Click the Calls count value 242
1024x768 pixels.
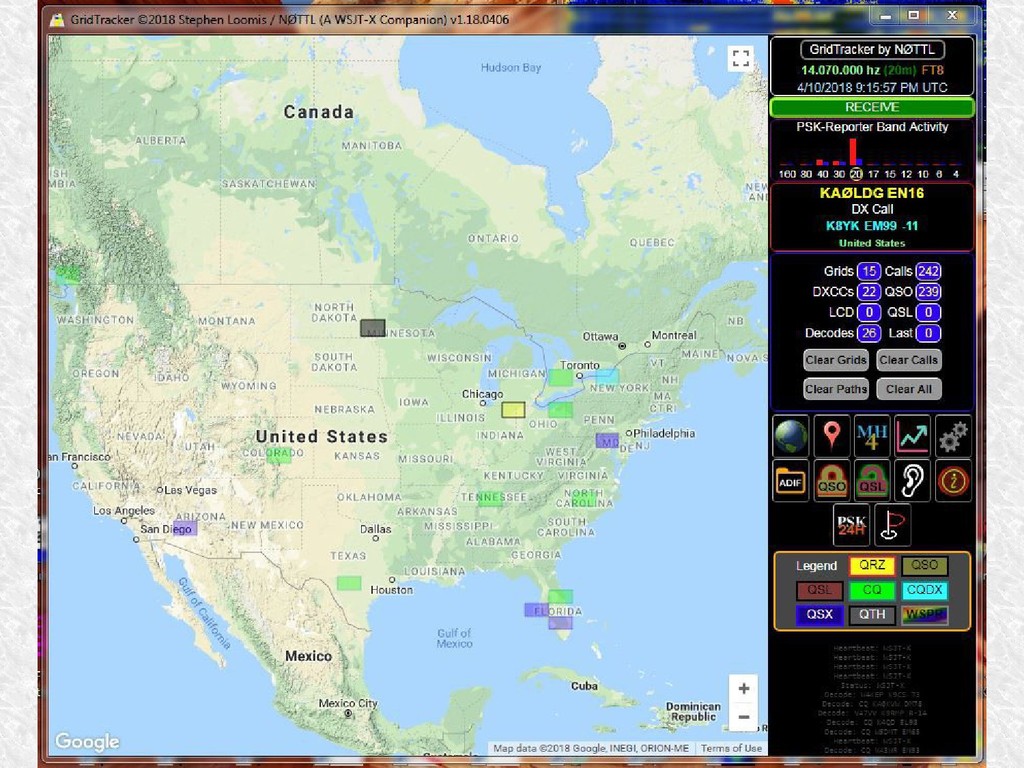tap(928, 271)
